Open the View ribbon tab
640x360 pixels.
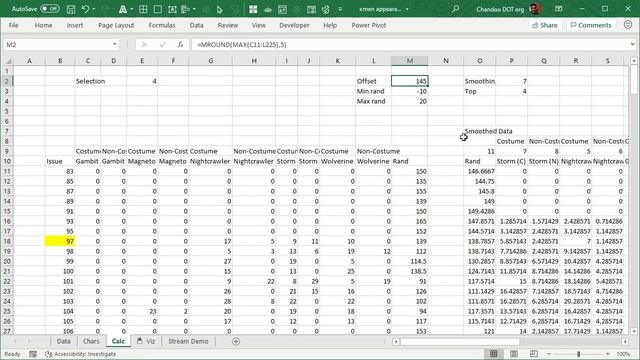258,25
